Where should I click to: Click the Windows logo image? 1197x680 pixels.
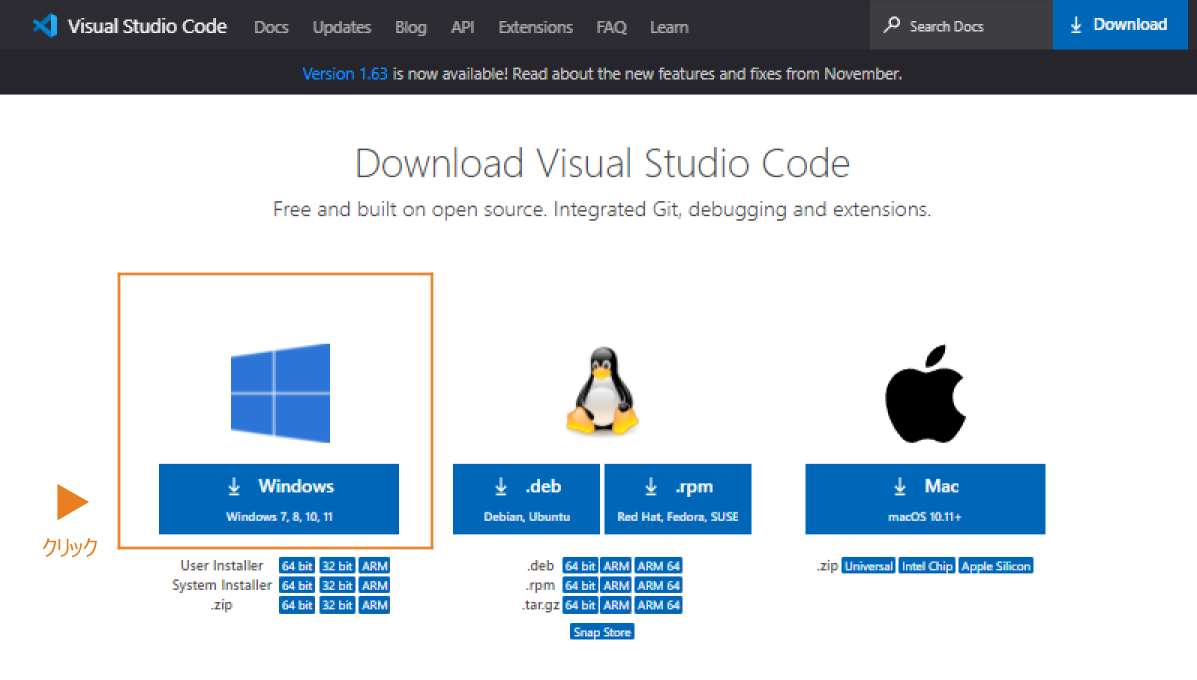point(280,393)
